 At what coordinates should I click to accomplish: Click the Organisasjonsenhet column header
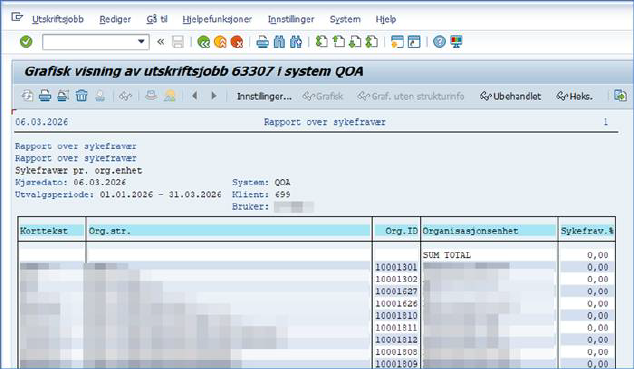pos(489,231)
